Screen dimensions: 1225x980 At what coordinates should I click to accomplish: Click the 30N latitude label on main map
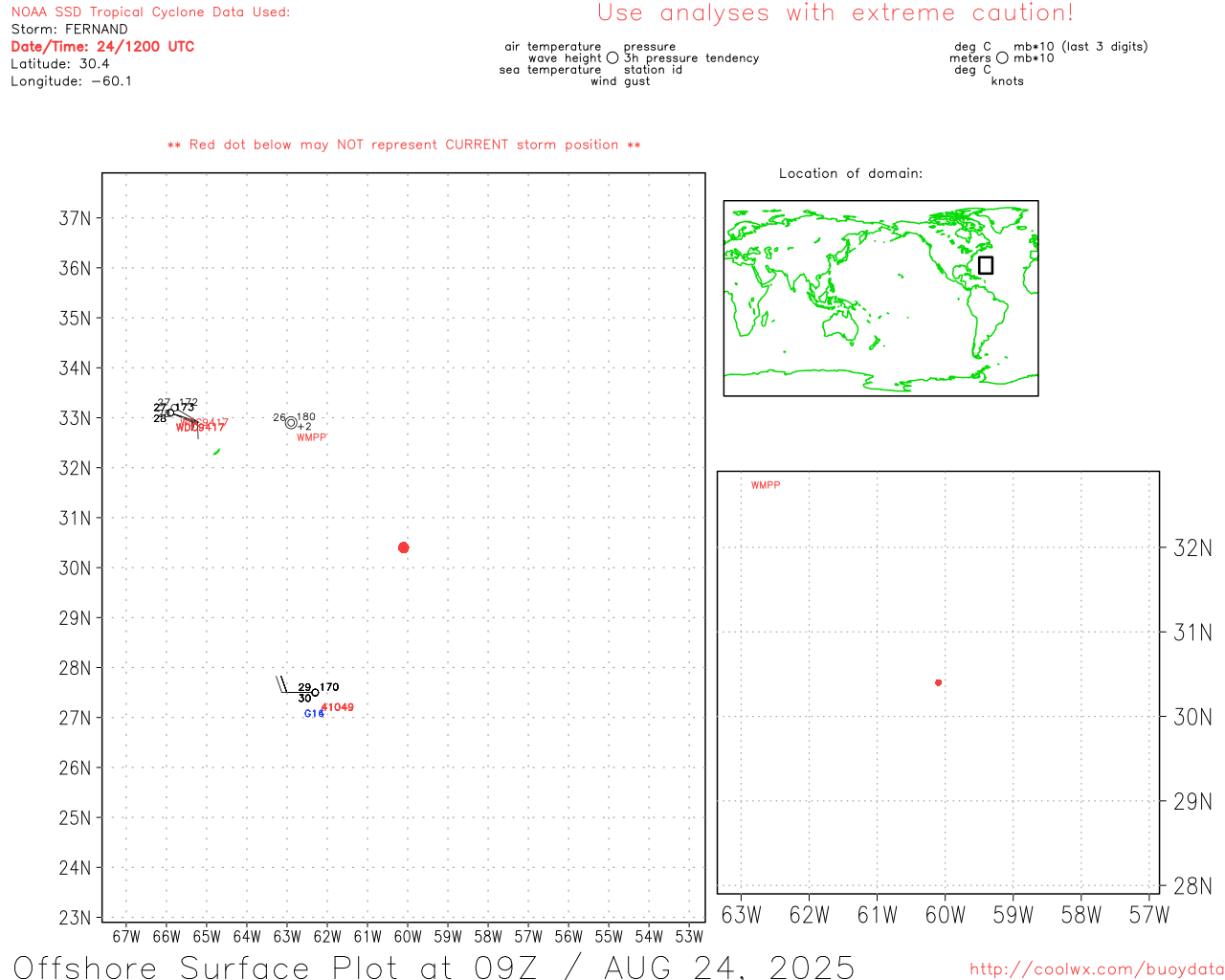click(75, 568)
